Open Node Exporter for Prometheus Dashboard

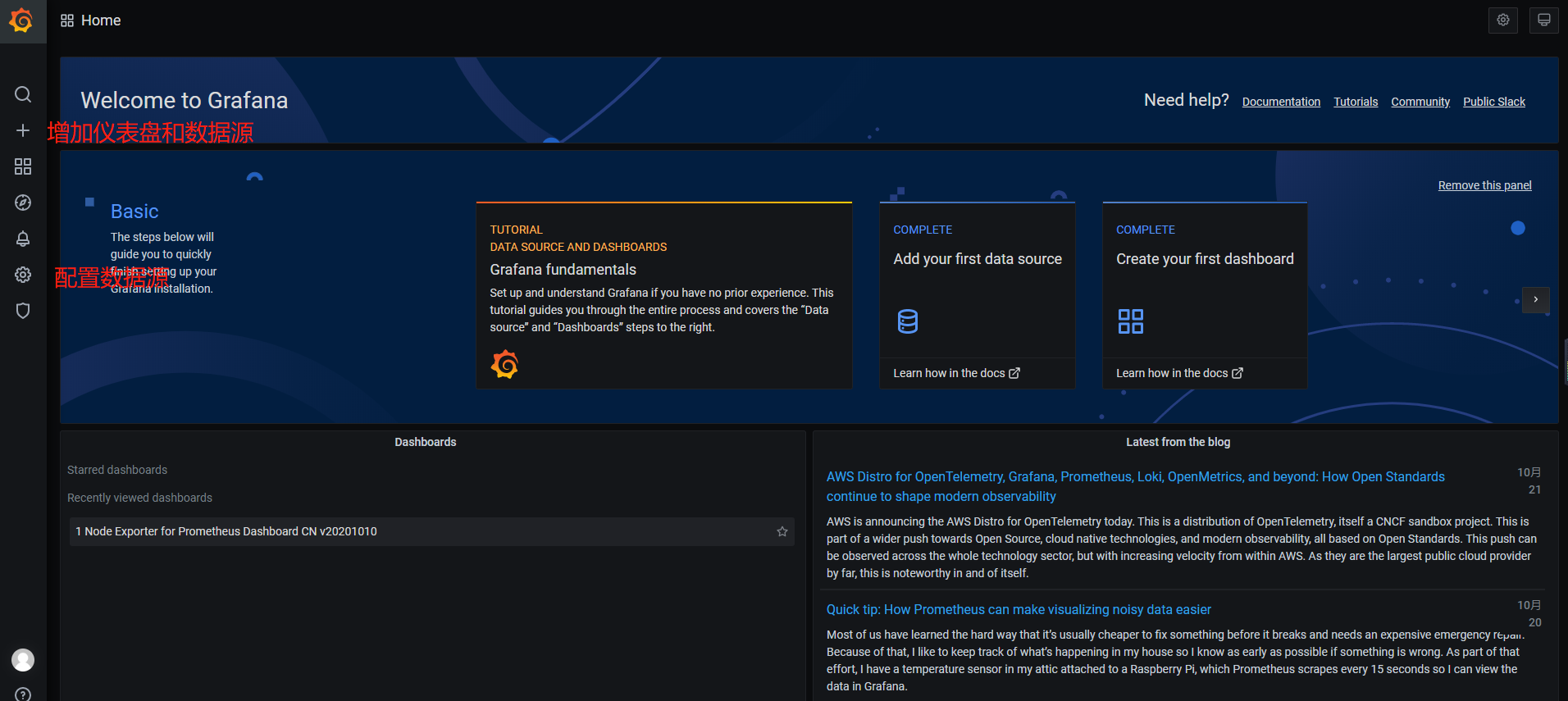pos(431,531)
